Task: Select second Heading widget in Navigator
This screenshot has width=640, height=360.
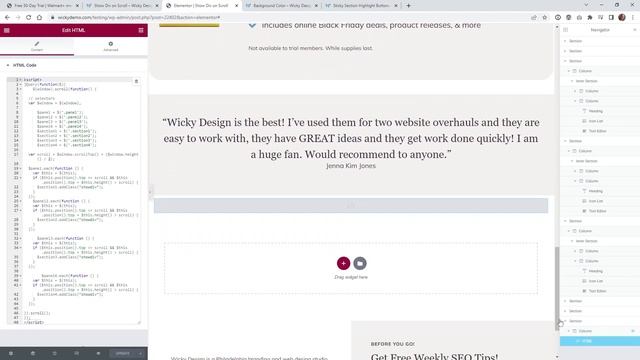Action: tap(596, 191)
